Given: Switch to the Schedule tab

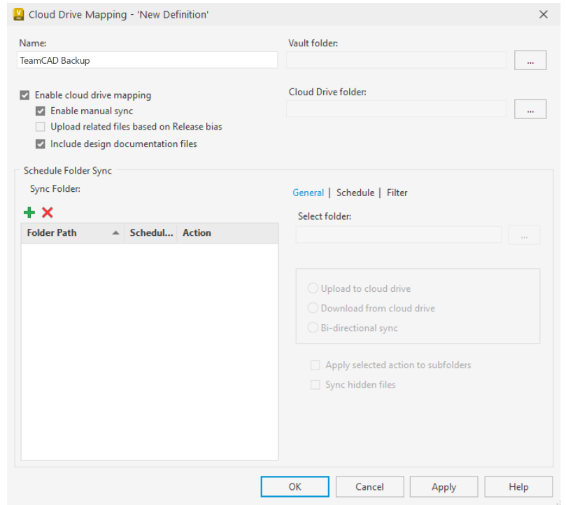Looking at the screenshot, I should click(x=355, y=193).
